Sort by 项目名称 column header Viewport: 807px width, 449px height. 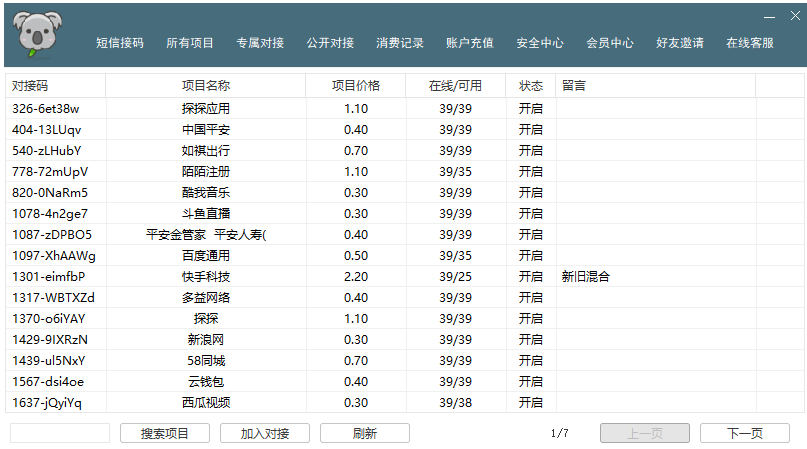[205, 85]
